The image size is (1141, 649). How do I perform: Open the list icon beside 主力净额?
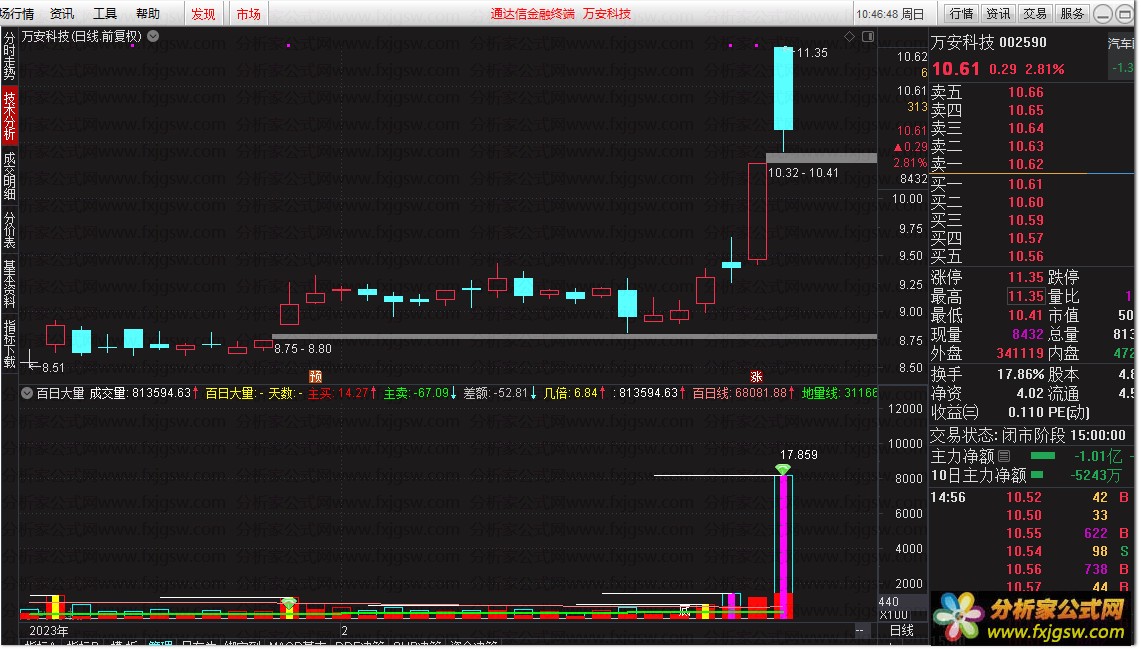point(1004,456)
